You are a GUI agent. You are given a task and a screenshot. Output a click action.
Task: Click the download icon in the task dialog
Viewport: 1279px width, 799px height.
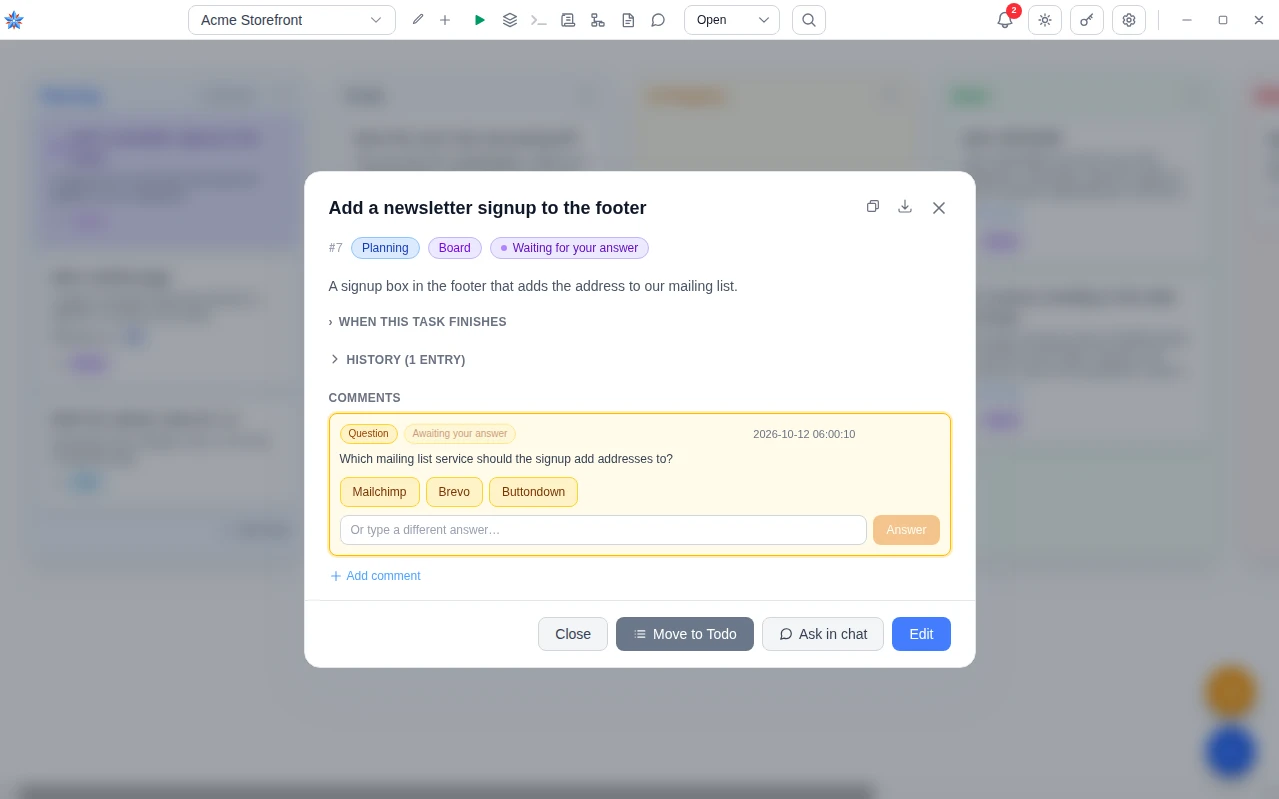[905, 206]
